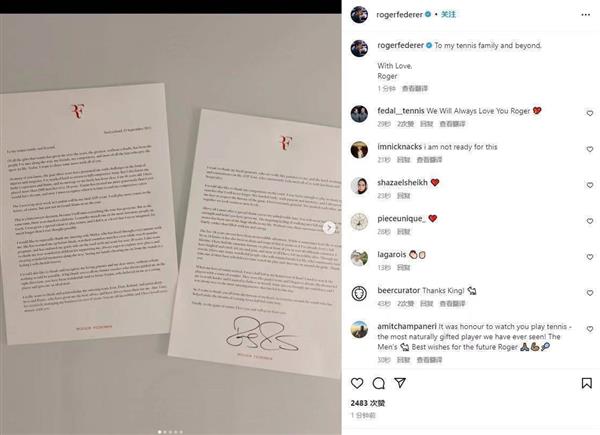This screenshot has width=600, height=435.
Task: Translate amitchampaneri comment
Action: pos(429,360)
